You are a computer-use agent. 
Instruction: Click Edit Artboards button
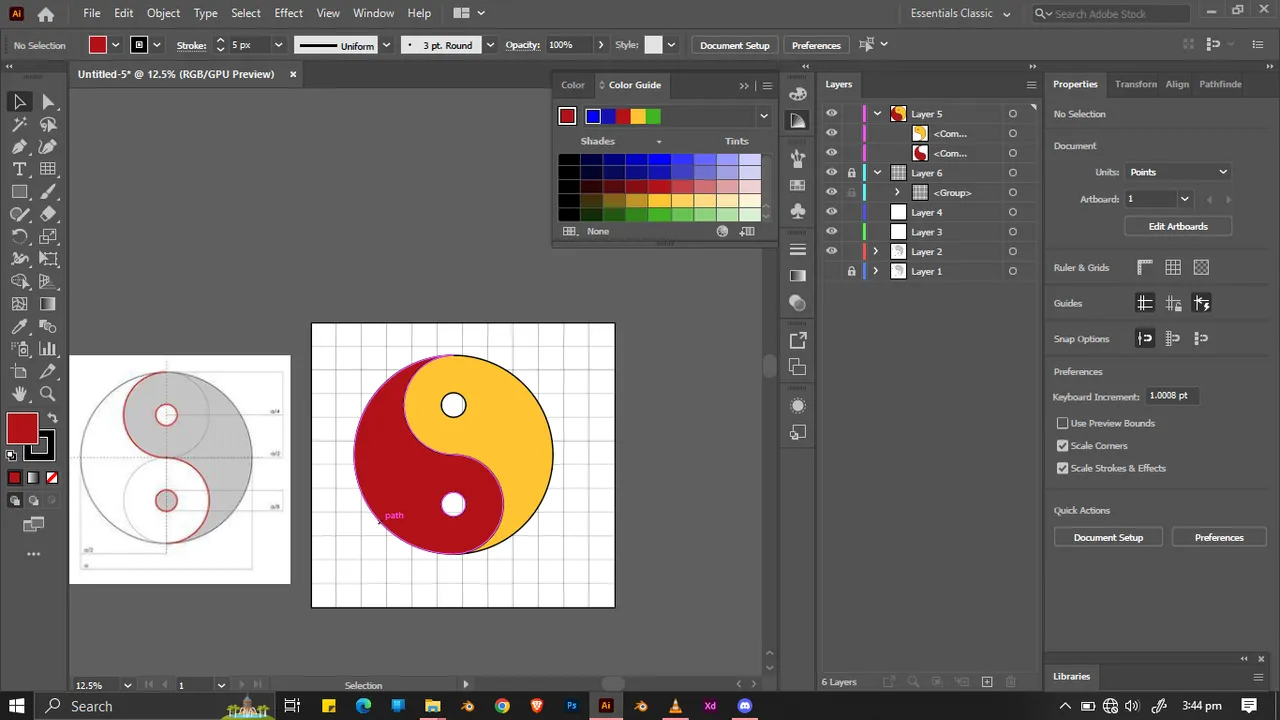click(1178, 226)
